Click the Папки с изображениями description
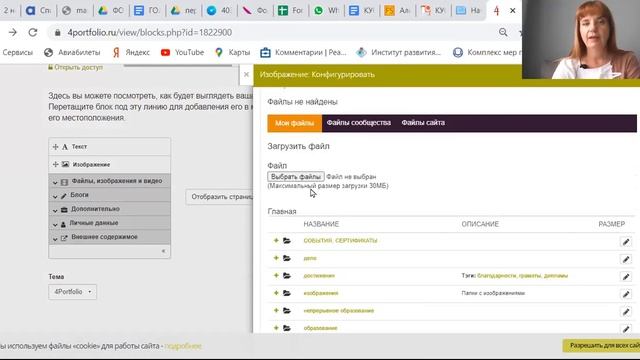Image resolution: width=640 pixels, height=360 pixels. [x=493, y=293]
